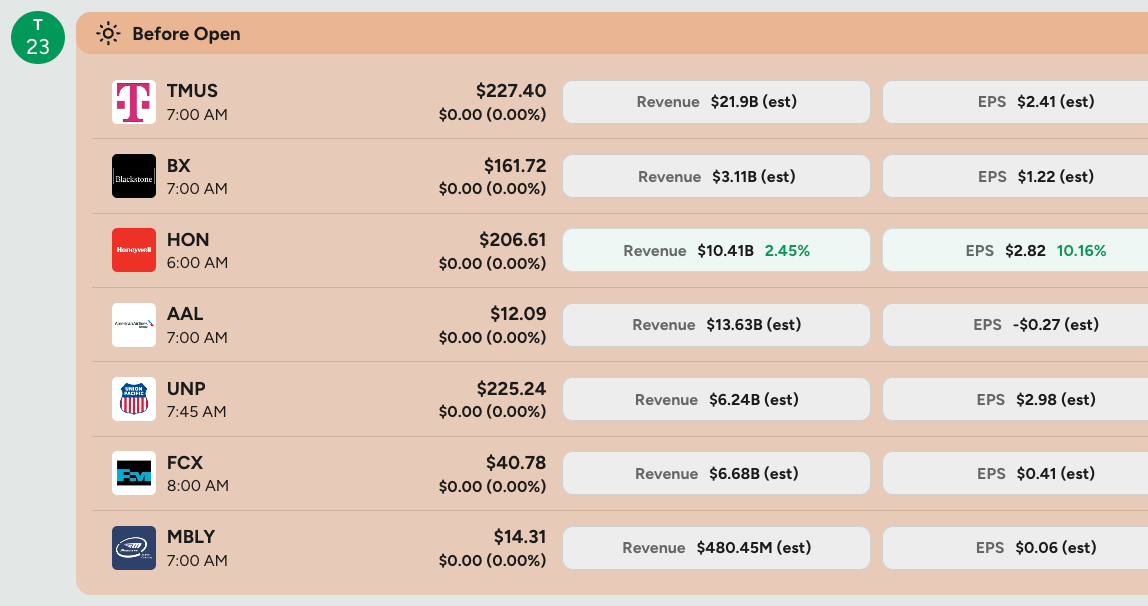
Task: Click the American Airlines AAL logo icon
Action: 133,324
